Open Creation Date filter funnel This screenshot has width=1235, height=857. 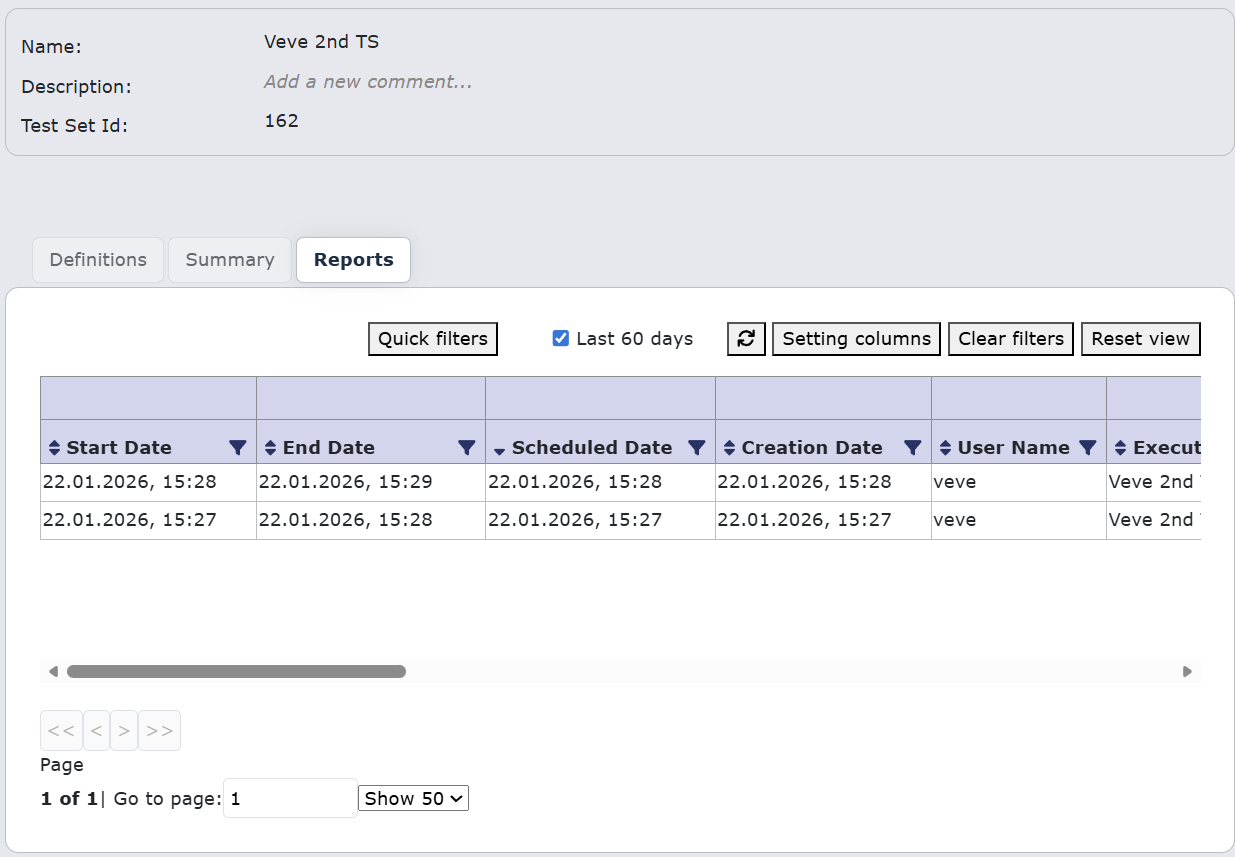tap(913, 448)
